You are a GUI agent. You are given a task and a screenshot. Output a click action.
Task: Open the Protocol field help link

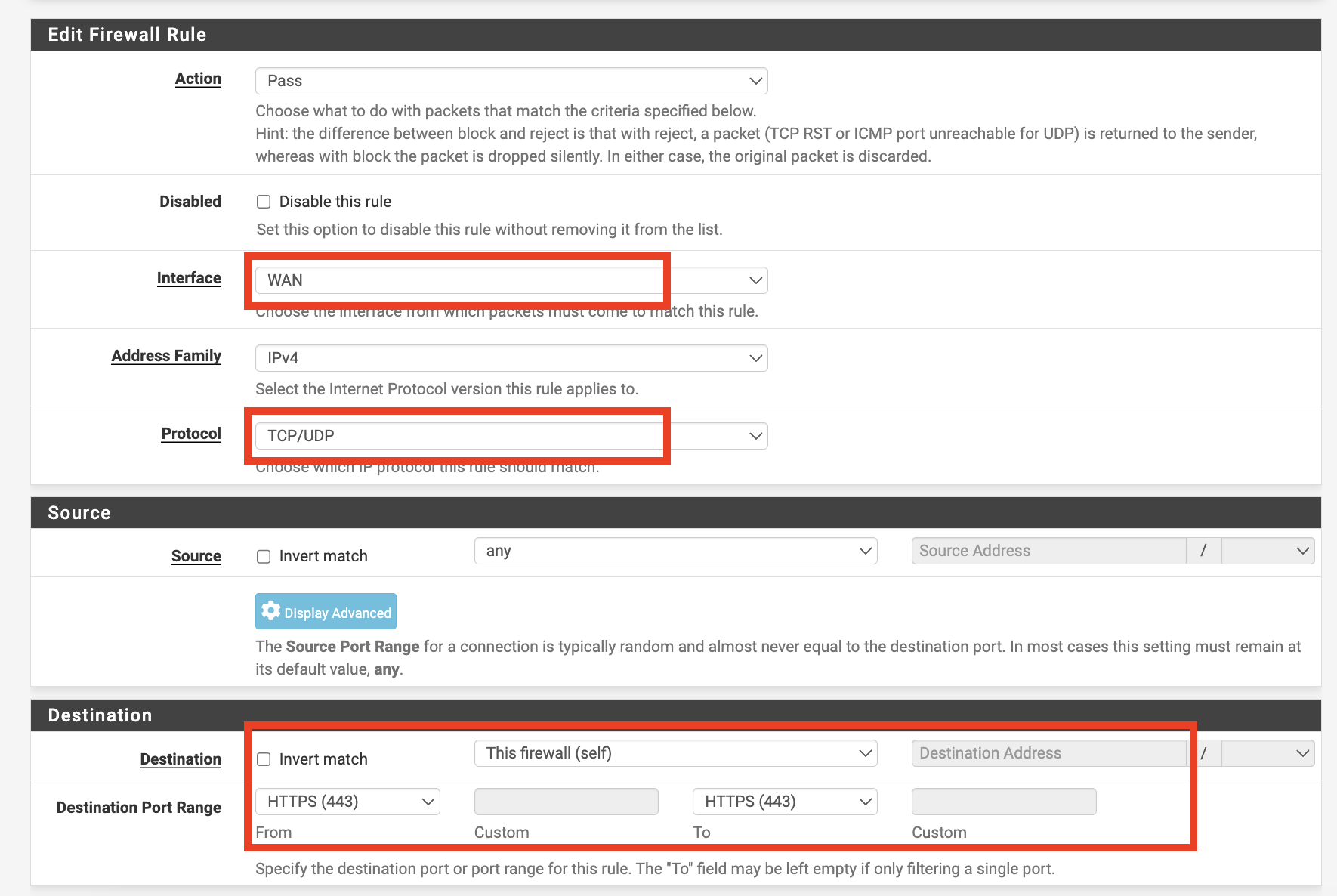click(190, 434)
